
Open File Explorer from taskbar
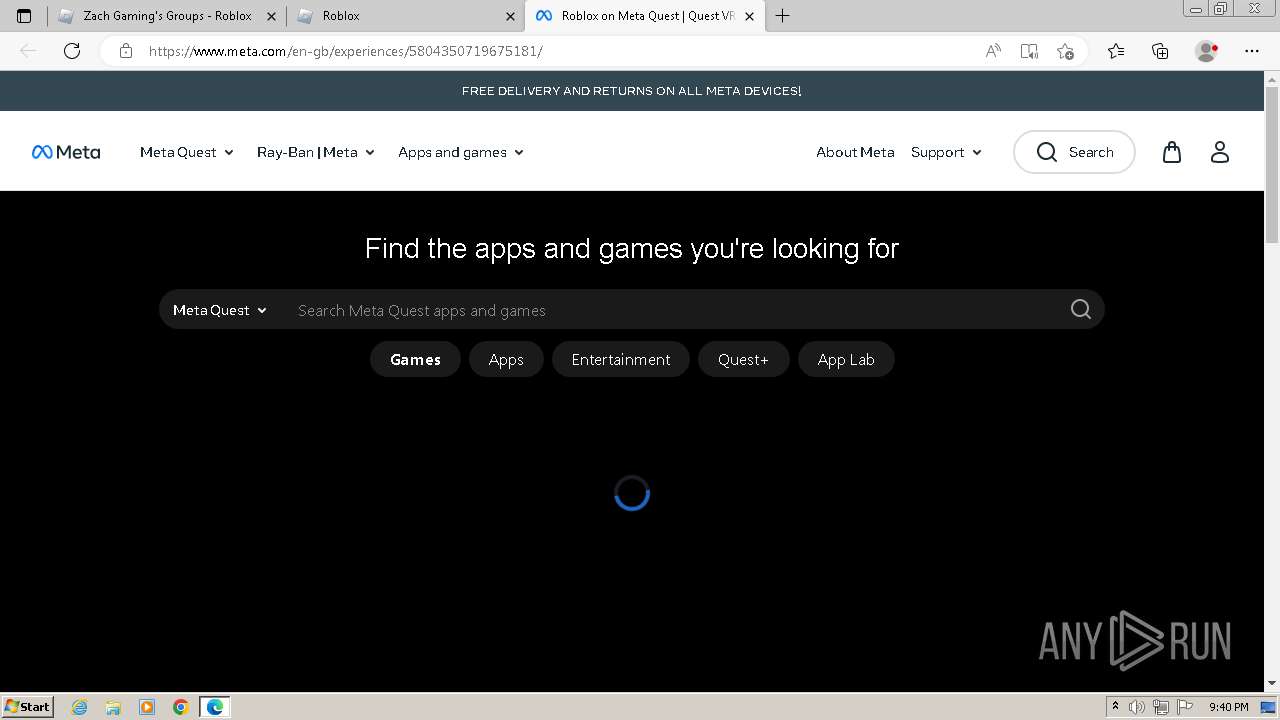pos(113,707)
